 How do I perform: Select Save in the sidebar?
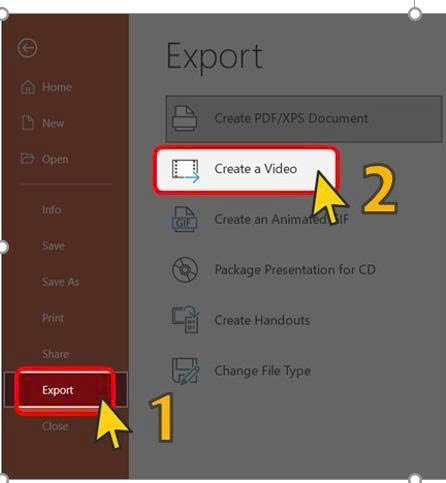tap(53, 246)
